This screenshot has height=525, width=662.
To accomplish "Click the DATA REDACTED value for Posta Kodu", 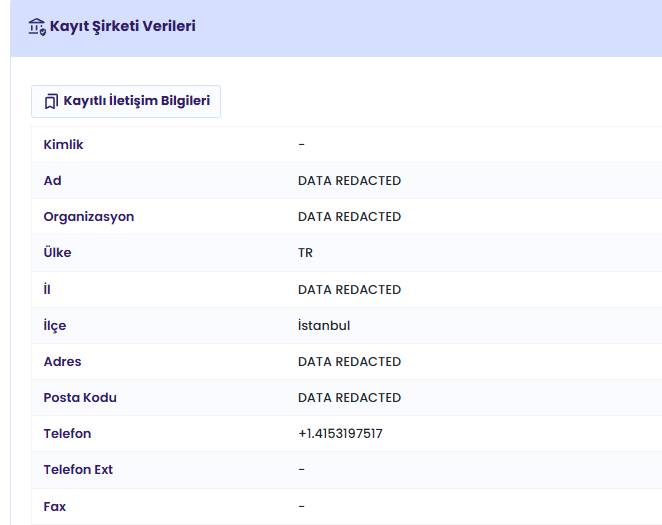I will tap(349, 398).
